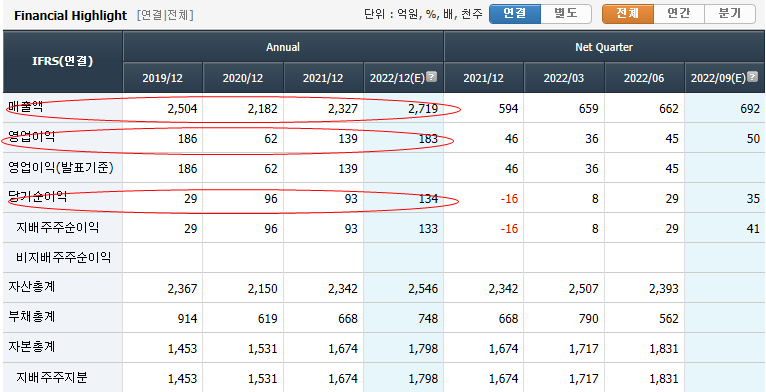Screen dimensions: 766x392
Task: Click the Net Quarter group header
Action: tap(604, 47)
